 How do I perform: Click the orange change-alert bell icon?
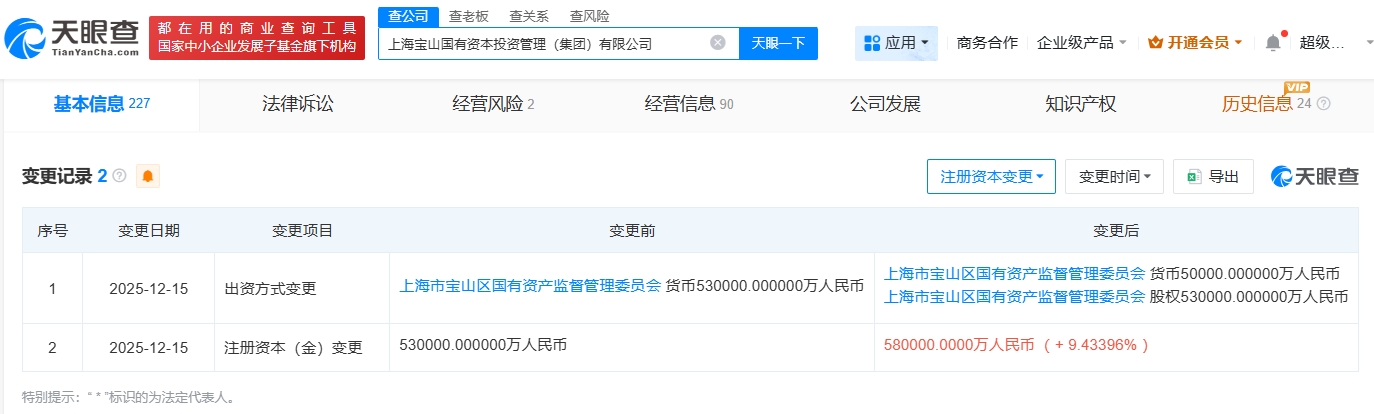click(148, 177)
